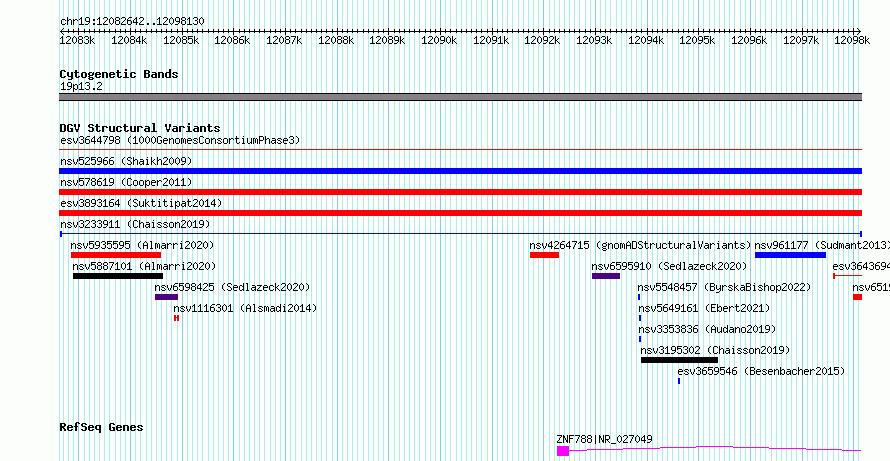
Task: Click the 12094k ruler tick label
Action: (x=646, y=40)
